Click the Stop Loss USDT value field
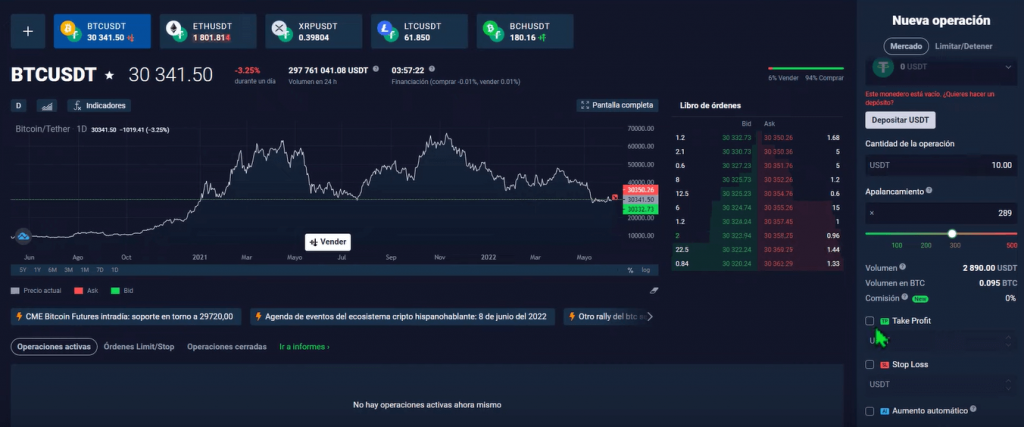Image resolution: width=1024 pixels, height=427 pixels. [941, 385]
